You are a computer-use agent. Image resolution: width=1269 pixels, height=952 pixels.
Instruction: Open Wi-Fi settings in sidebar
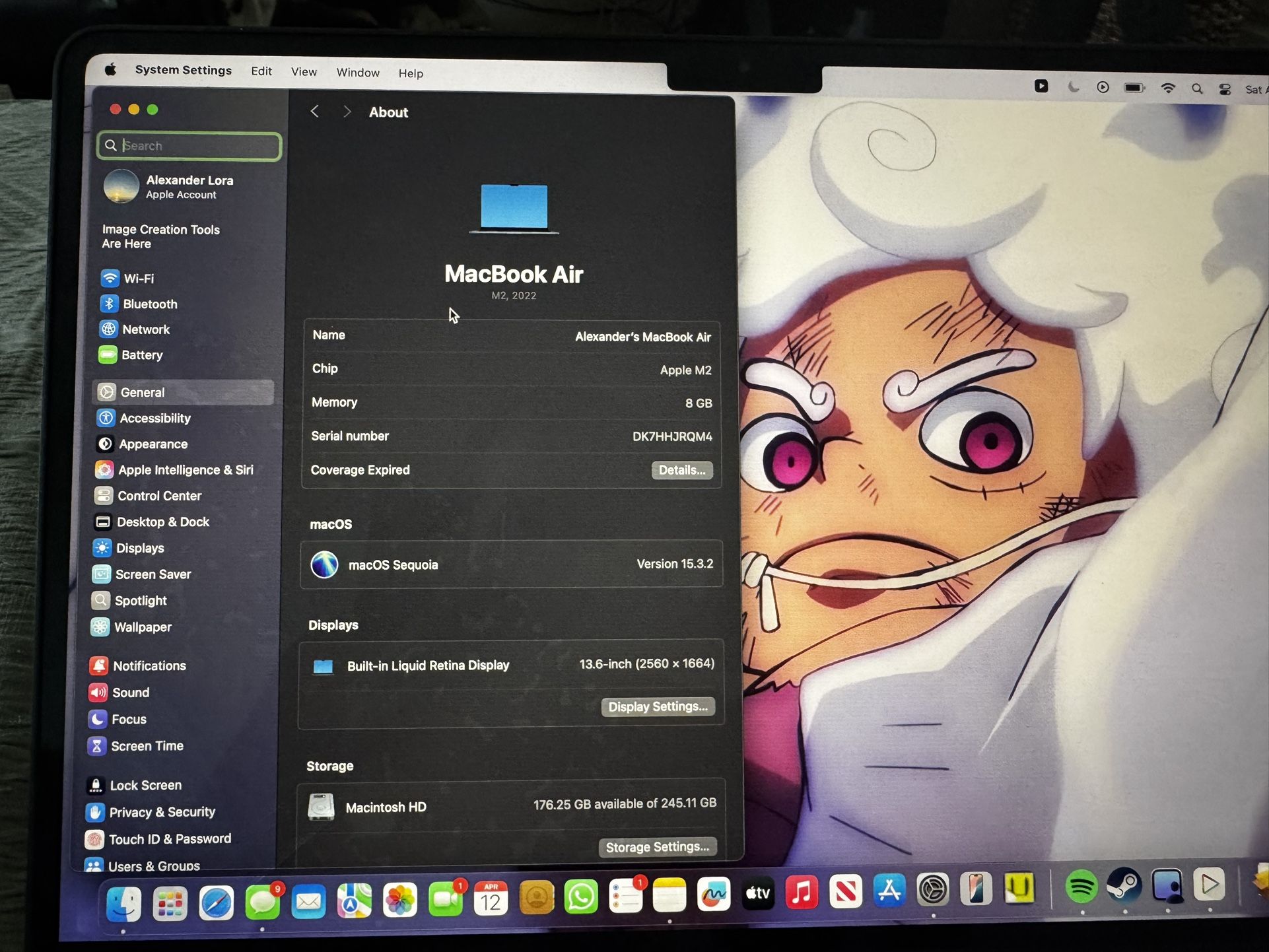[127, 279]
